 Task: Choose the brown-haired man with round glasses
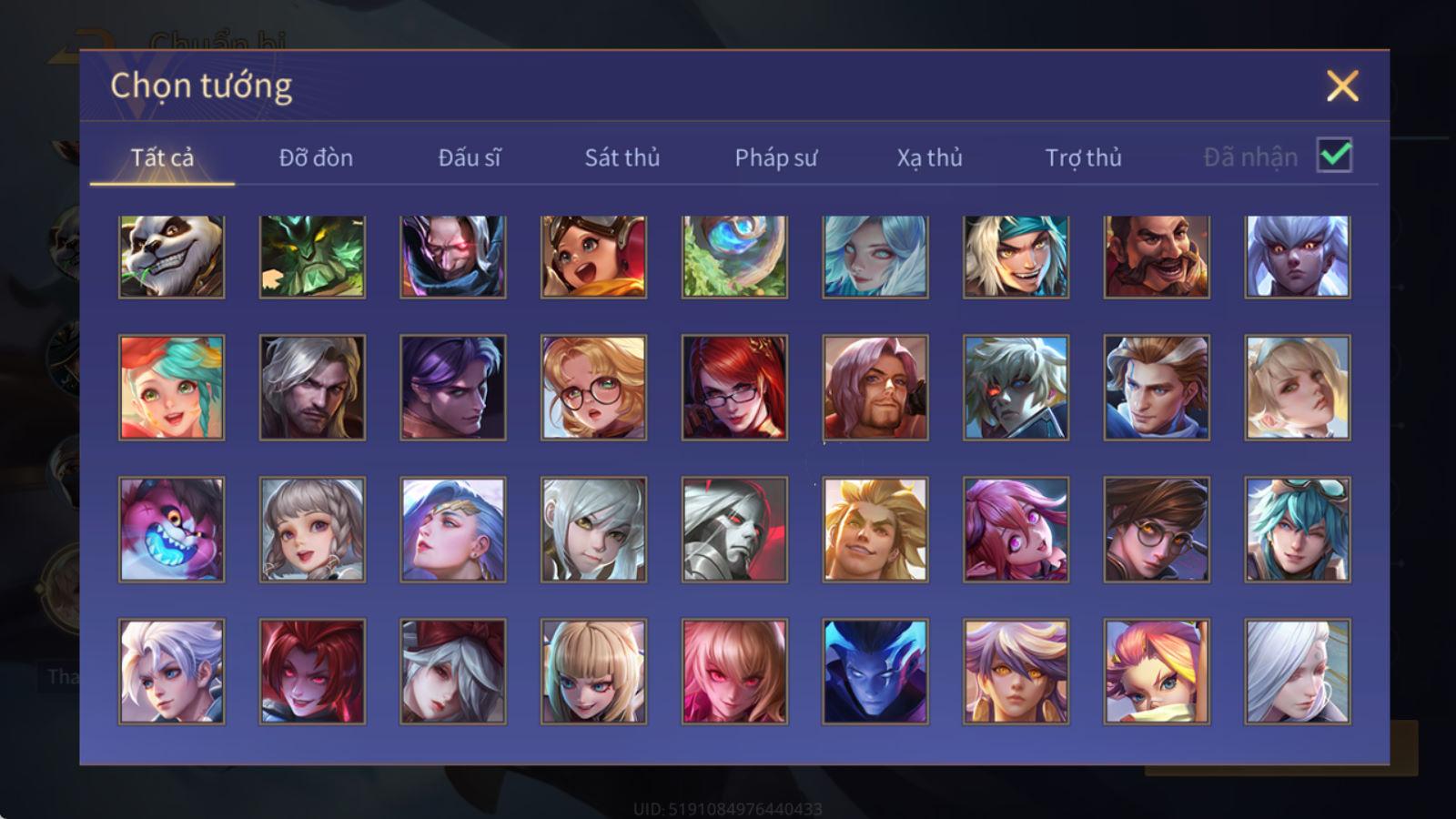point(1157,530)
